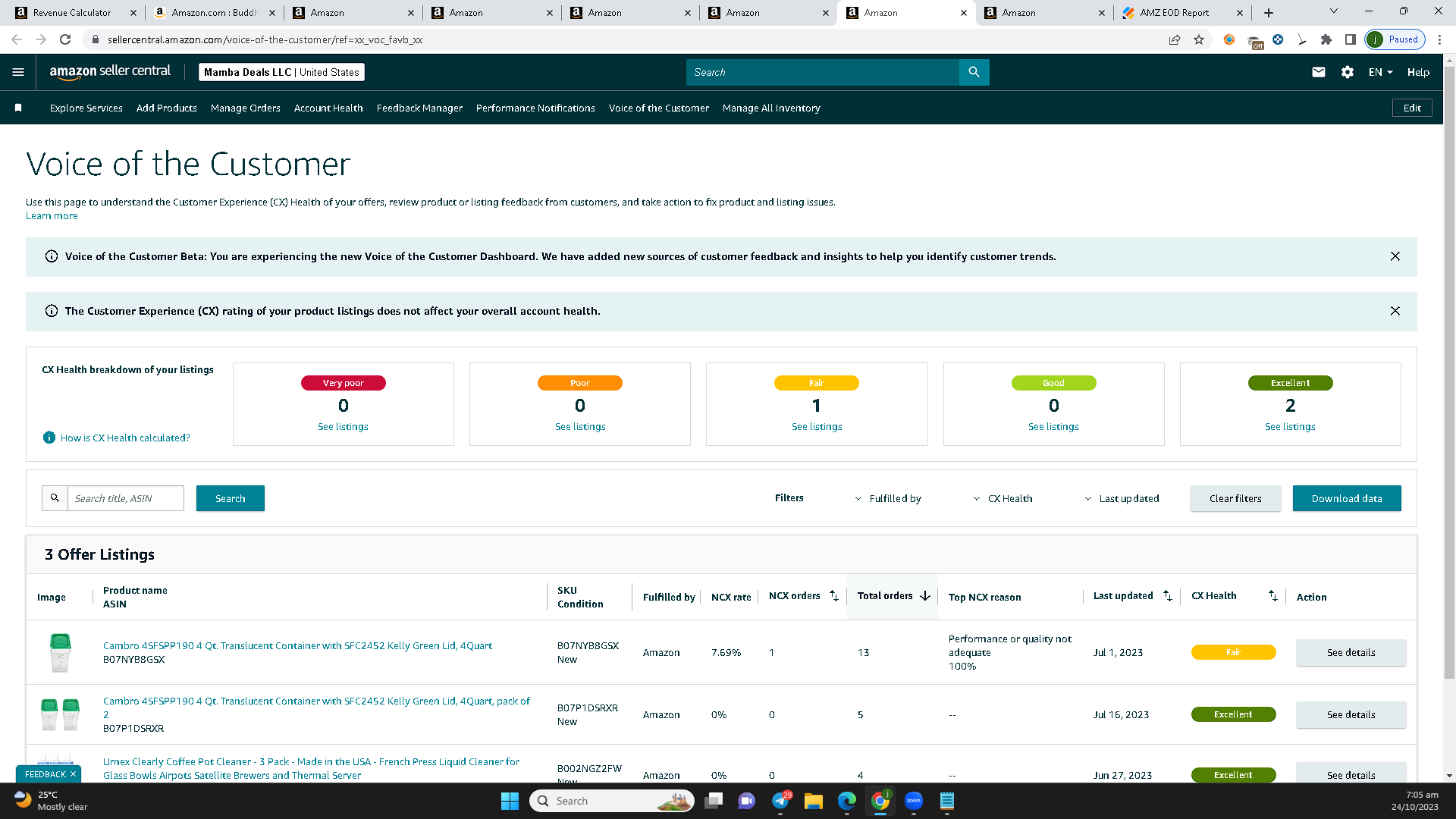
Task: Open Performance Notifications in the nav bar
Action: coord(535,108)
